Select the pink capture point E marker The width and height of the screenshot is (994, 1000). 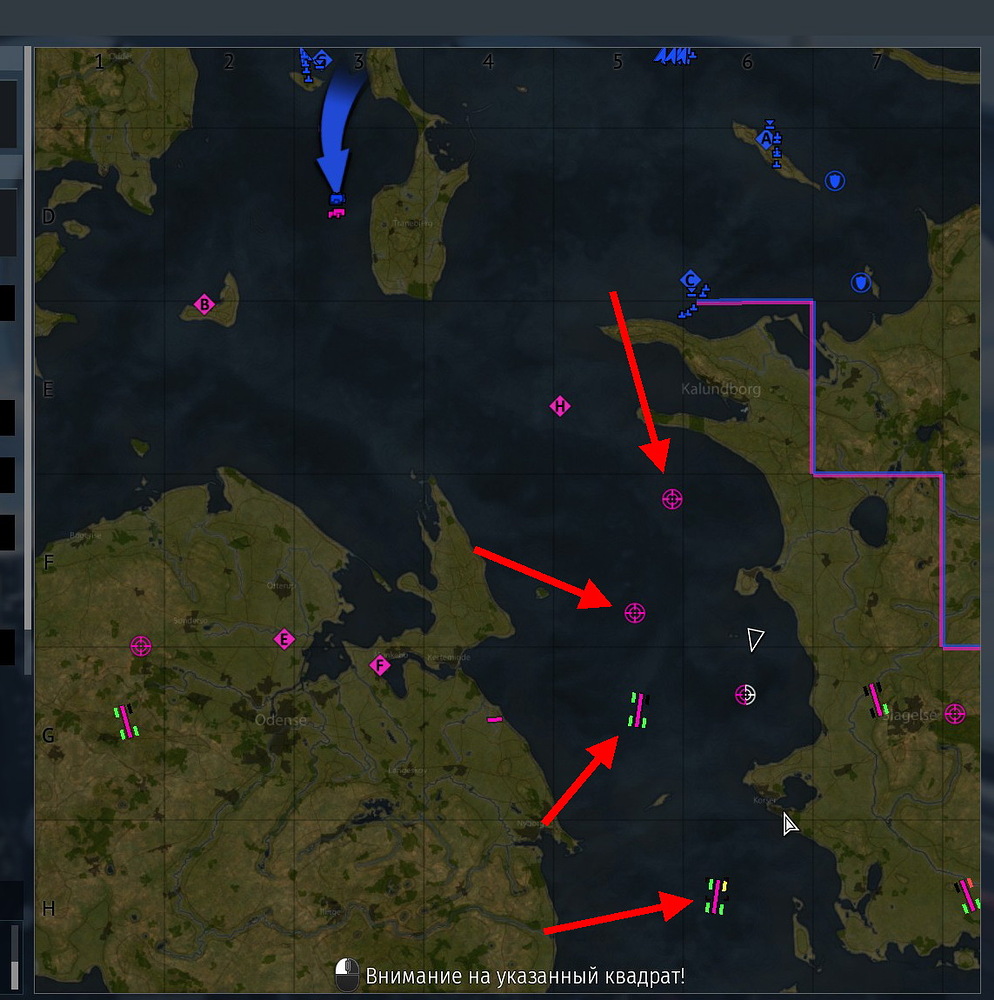[x=284, y=639]
